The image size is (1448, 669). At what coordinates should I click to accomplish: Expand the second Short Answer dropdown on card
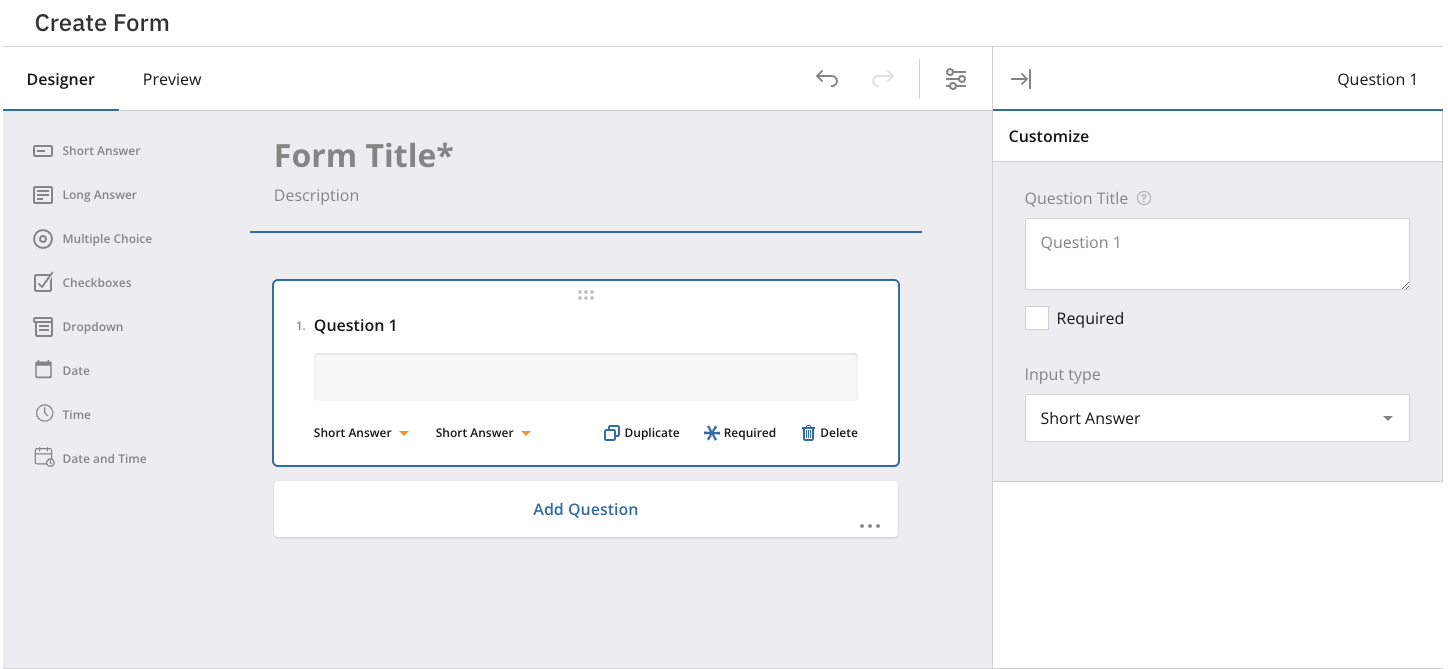click(x=483, y=433)
